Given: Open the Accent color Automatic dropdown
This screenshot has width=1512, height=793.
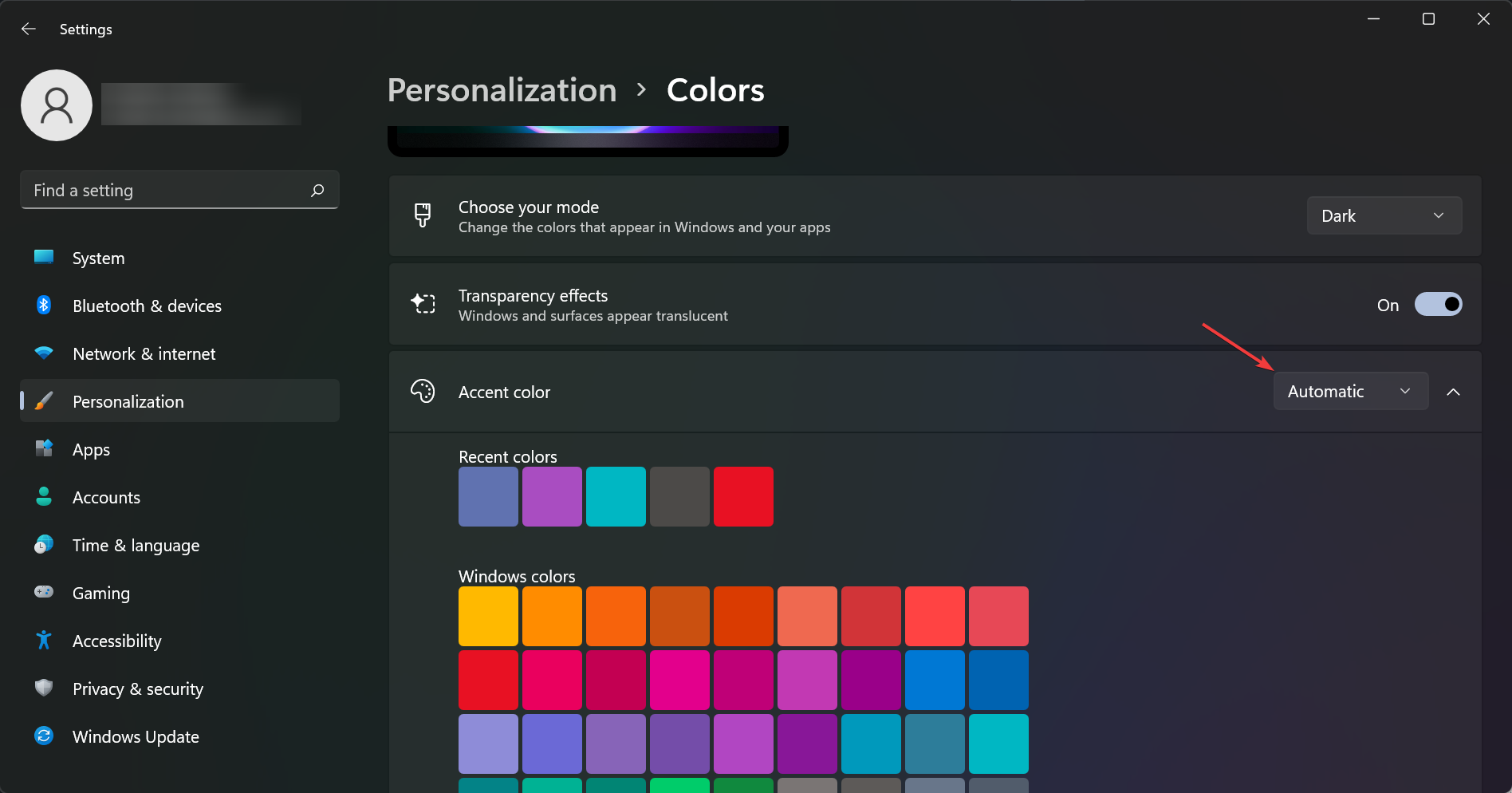Looking at the screenshot, I should pyautogui.click(x=1350, y=391).
